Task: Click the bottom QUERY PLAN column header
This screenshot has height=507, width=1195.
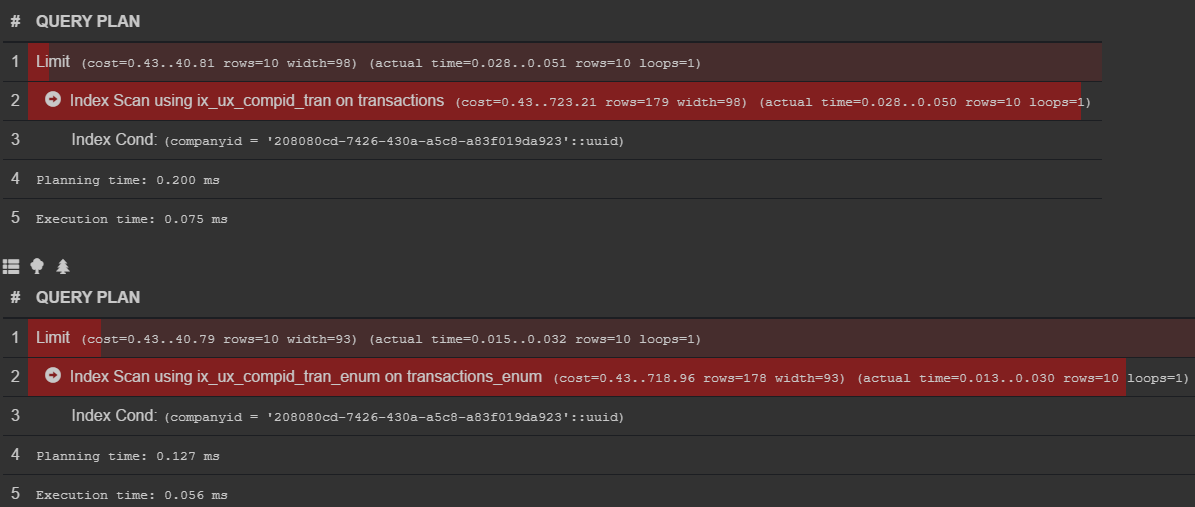Action: [x=88, y=297]
